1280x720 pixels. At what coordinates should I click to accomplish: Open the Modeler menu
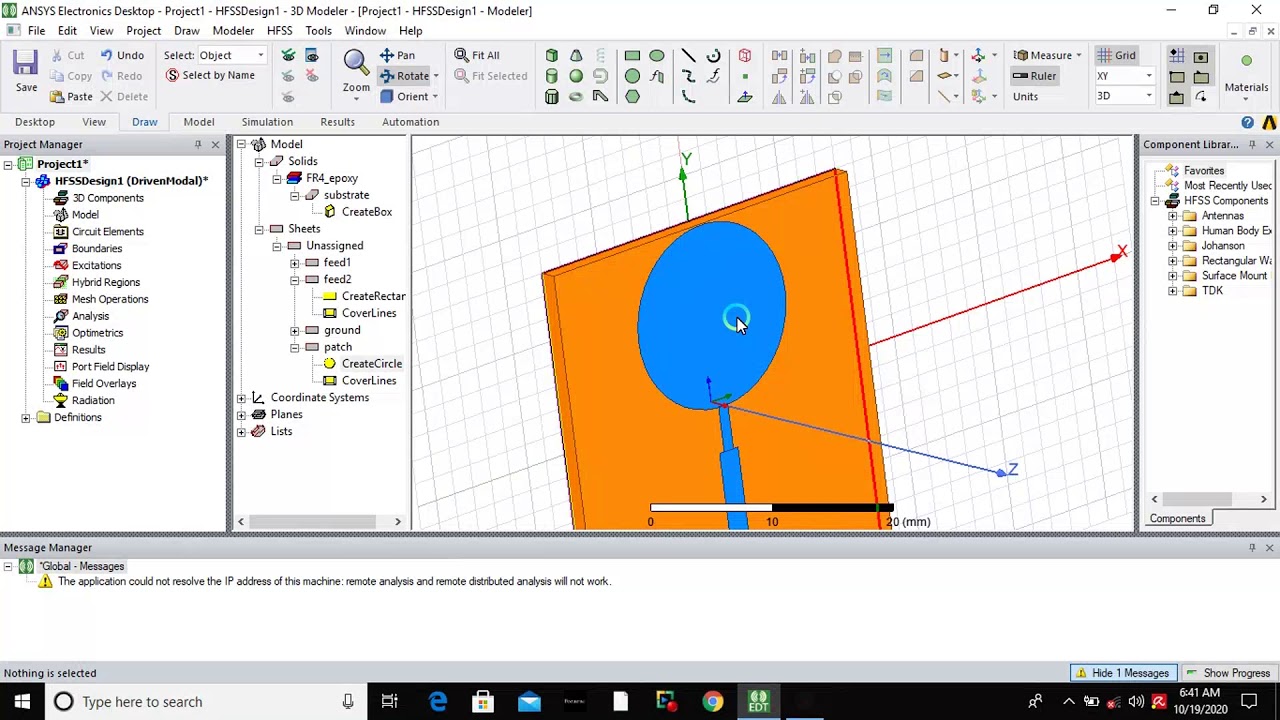[233, 31]
